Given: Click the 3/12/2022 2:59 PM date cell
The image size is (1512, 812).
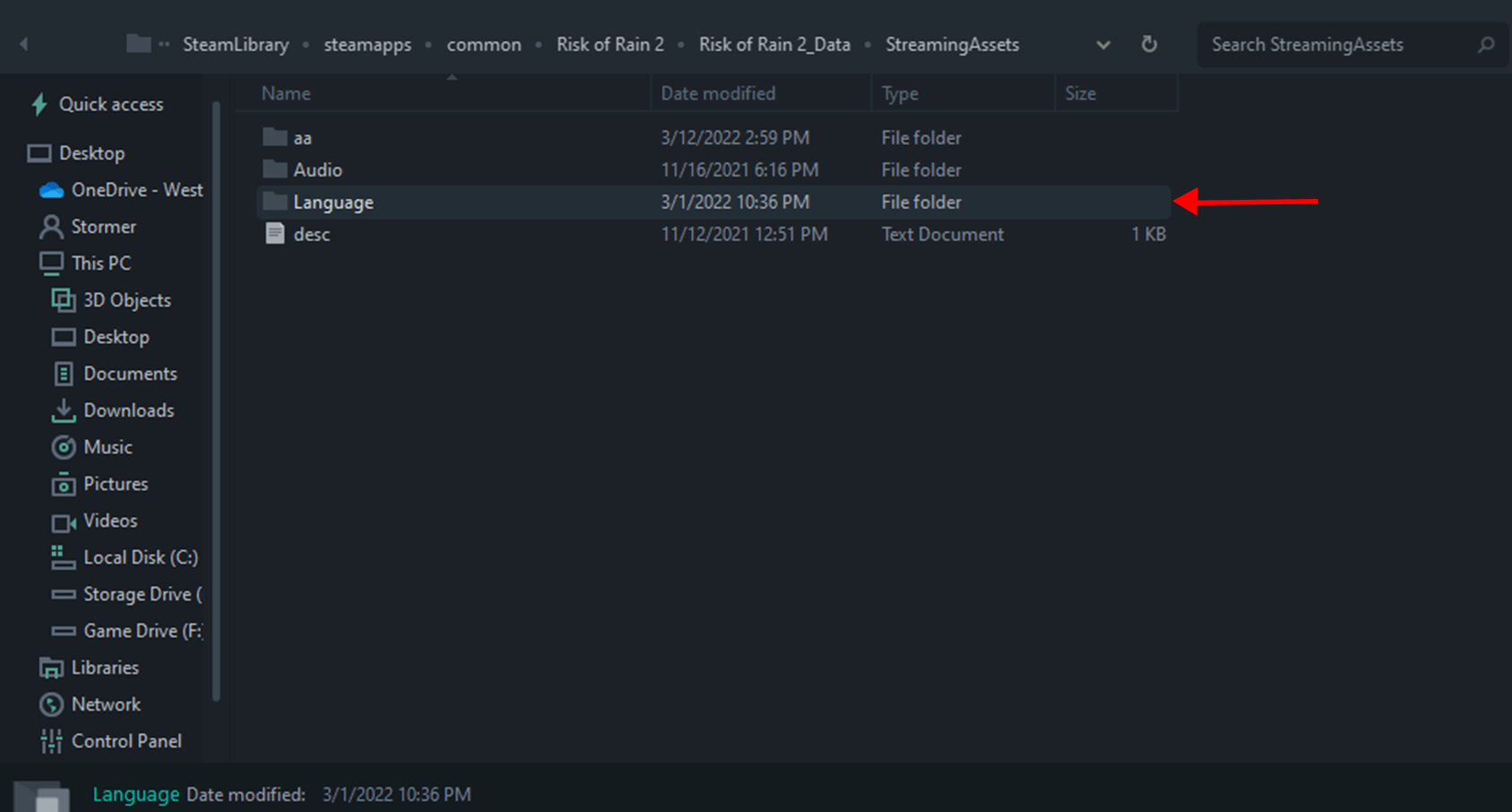Looking at the screenshot, I should tap(735, 137).
